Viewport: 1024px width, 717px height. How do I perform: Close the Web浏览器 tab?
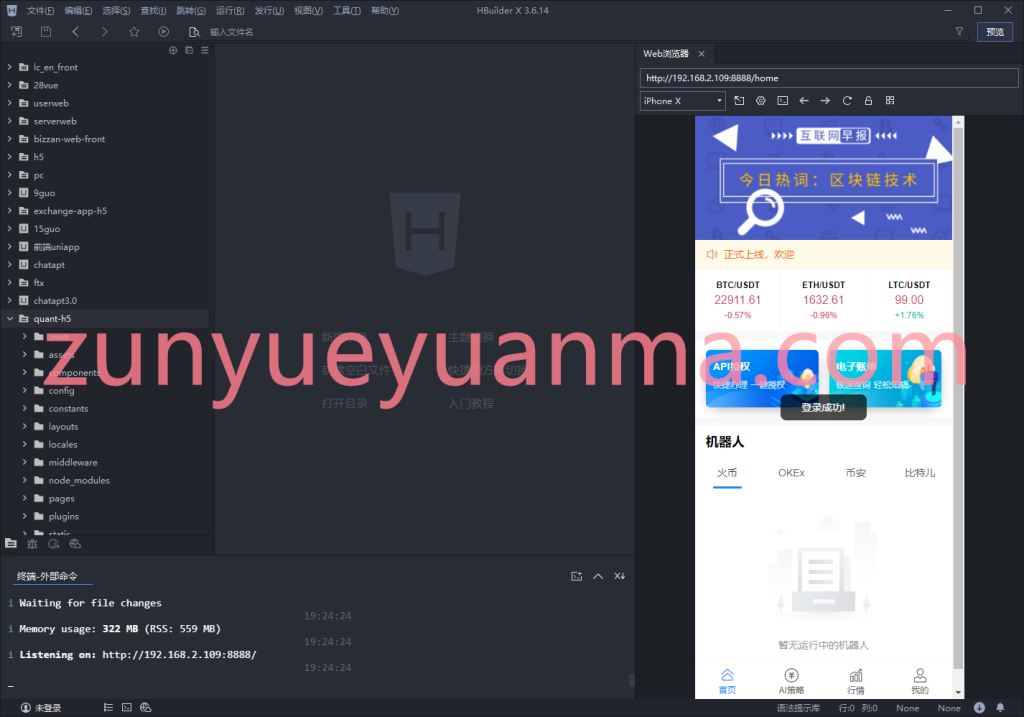[x=701, y=54]
